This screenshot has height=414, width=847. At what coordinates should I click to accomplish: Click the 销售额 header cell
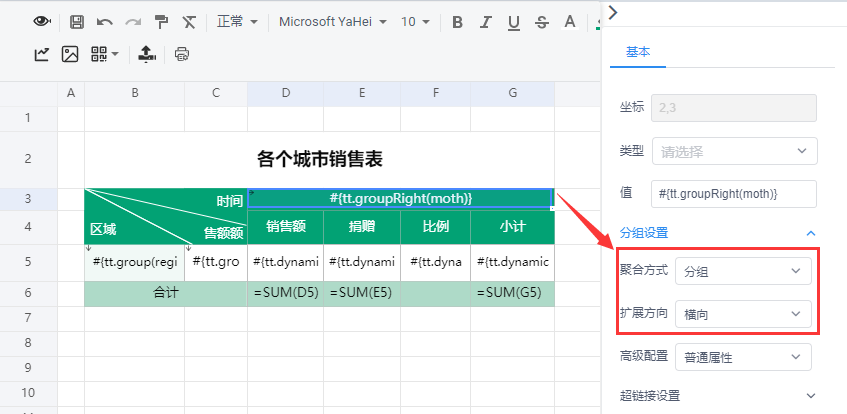[x=286, y=227]
